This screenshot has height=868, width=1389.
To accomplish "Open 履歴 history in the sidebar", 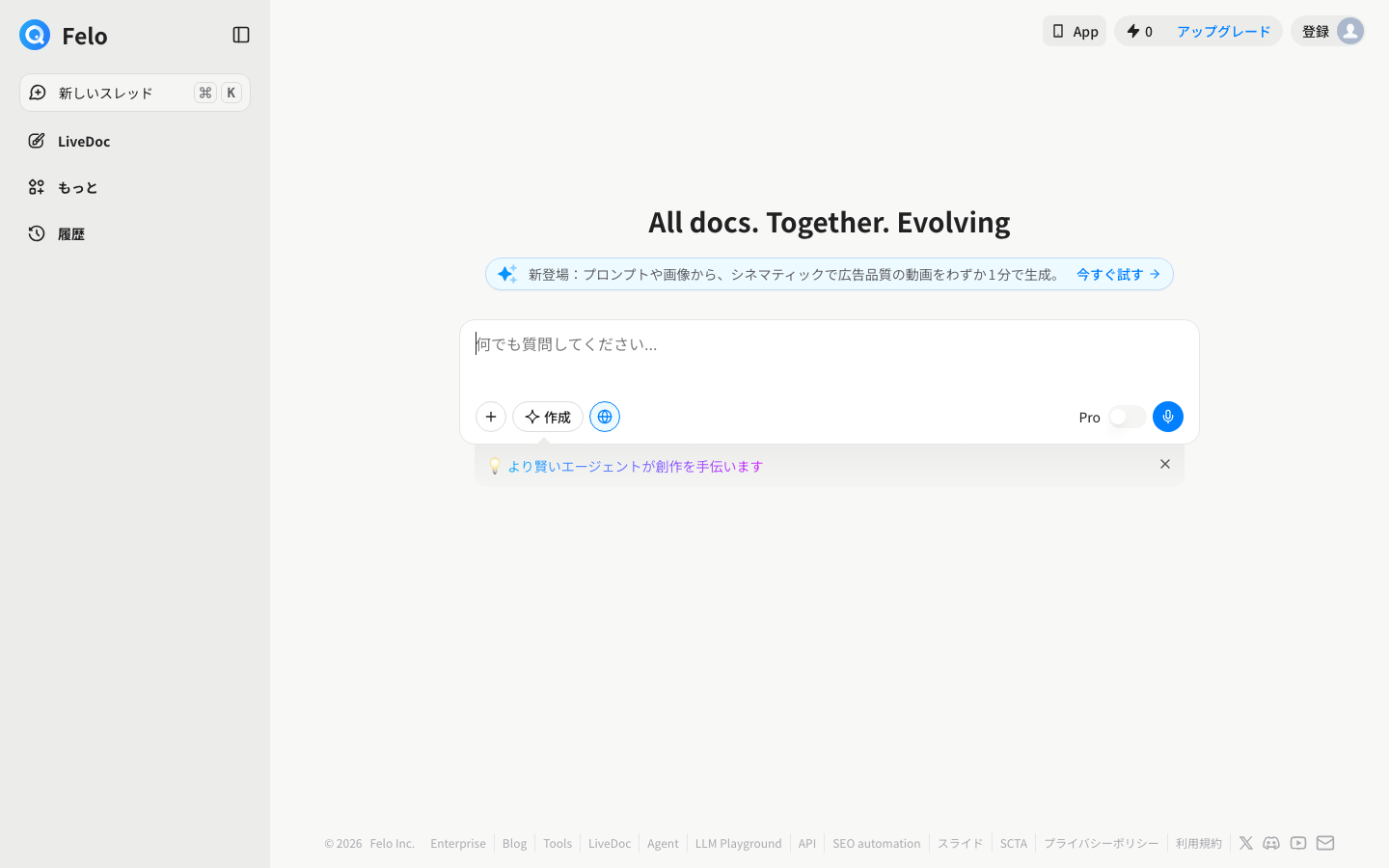I will coord(135,233).
